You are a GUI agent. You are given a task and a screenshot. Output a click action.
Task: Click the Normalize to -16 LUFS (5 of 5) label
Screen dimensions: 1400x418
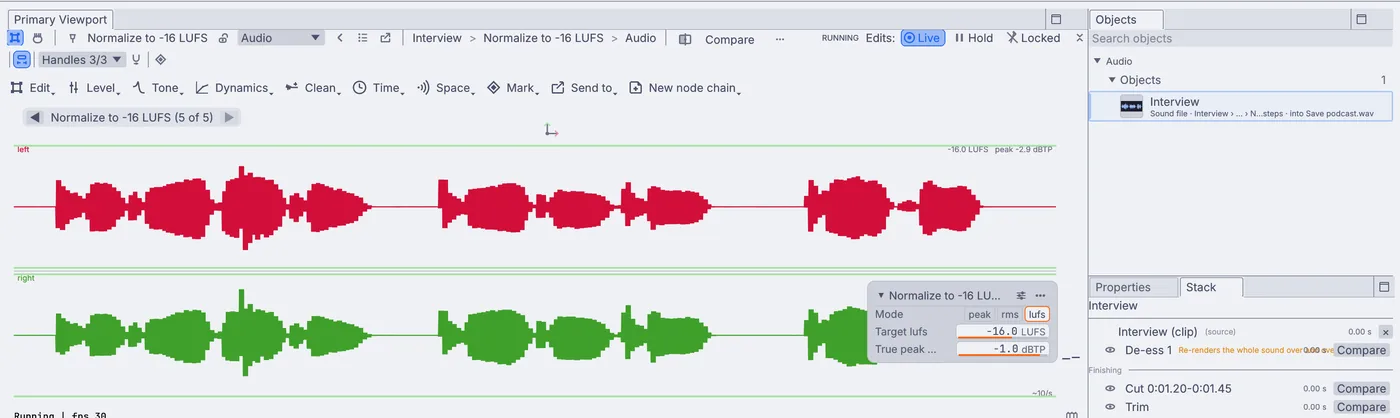click(x=132, y=117)
